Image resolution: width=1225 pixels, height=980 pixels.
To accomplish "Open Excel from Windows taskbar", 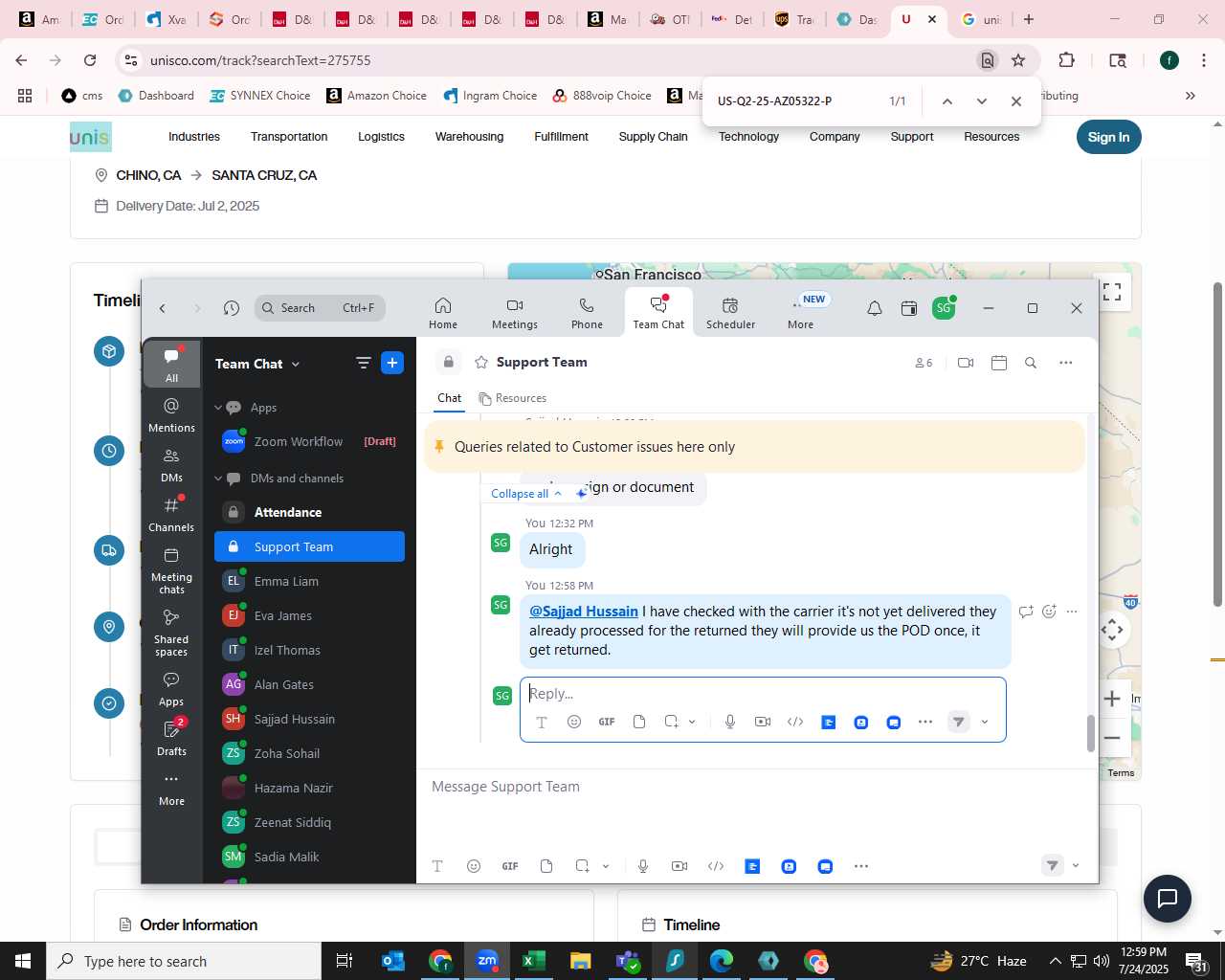I will (x=533, y=961).
